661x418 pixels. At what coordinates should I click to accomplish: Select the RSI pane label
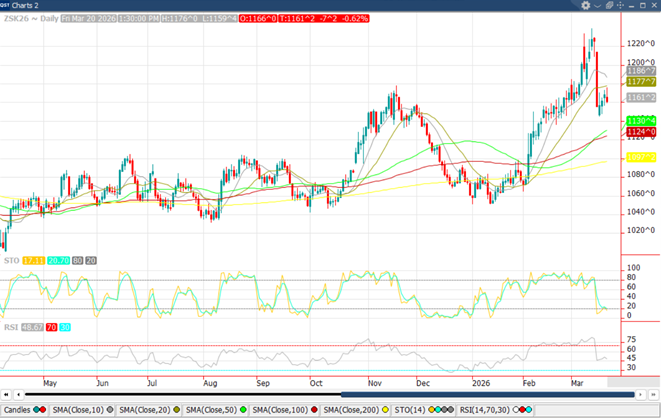tap(11, 326)
